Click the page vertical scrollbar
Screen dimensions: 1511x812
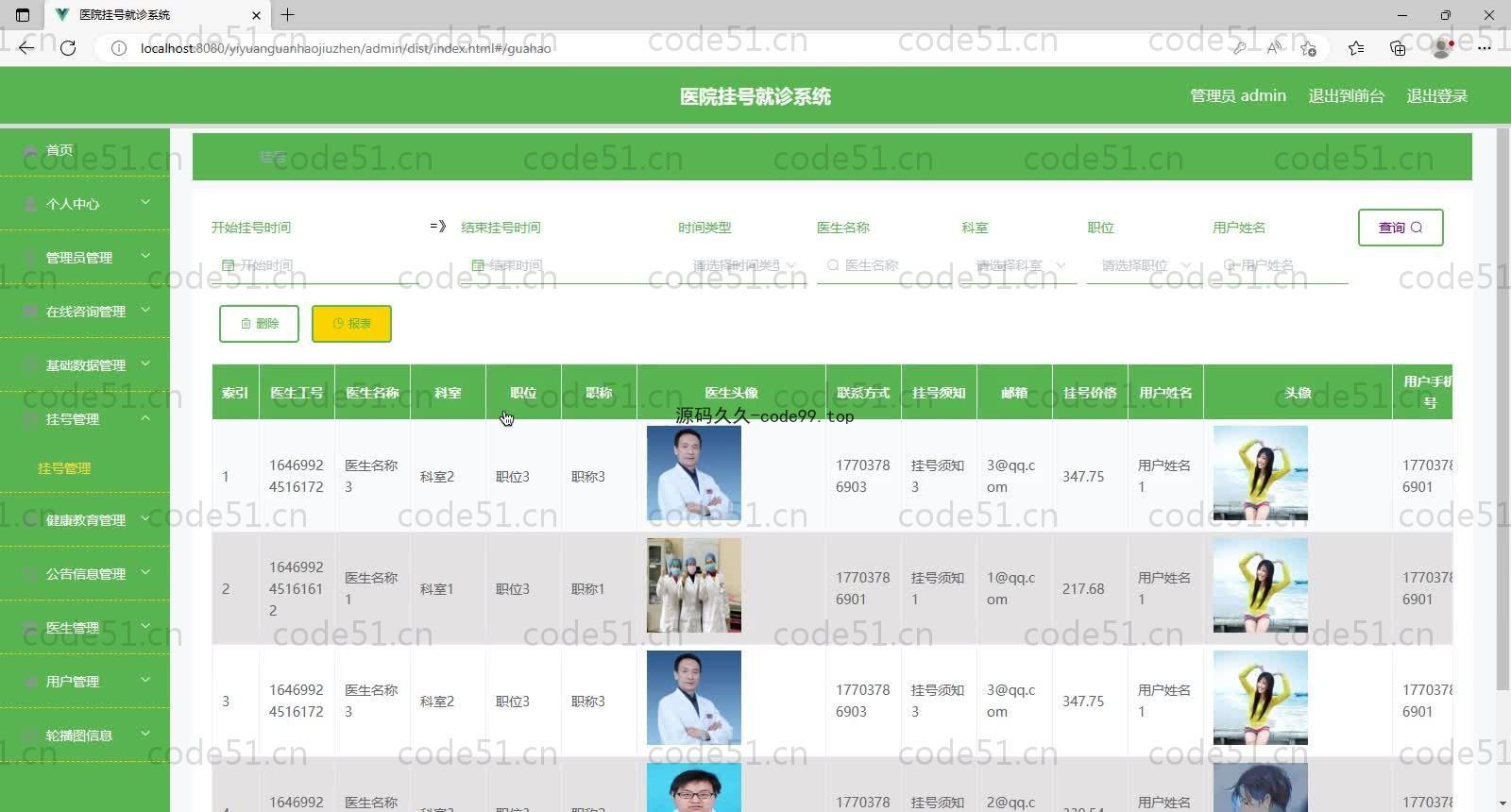pyautogui.click(x=1503, y=408)
